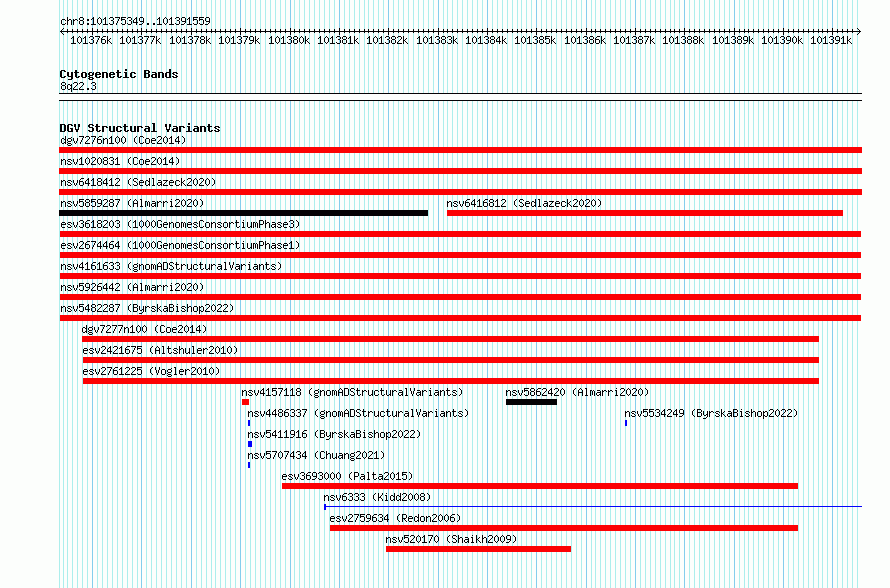Select nsv5862420 (Almarri2020) label text
890x588 pixels.
(x=577, y=392)
